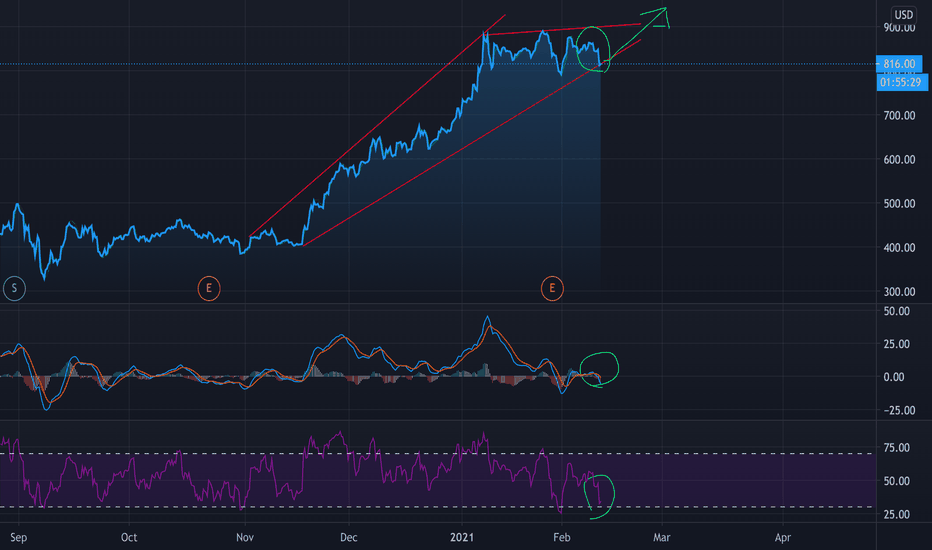The image size is (932, 550).
Task: Click the 700.00 price axis label
Action: [899, 115]
